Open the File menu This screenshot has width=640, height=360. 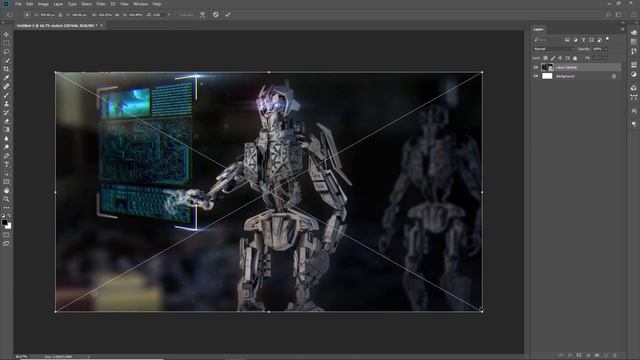coord(18,4)
